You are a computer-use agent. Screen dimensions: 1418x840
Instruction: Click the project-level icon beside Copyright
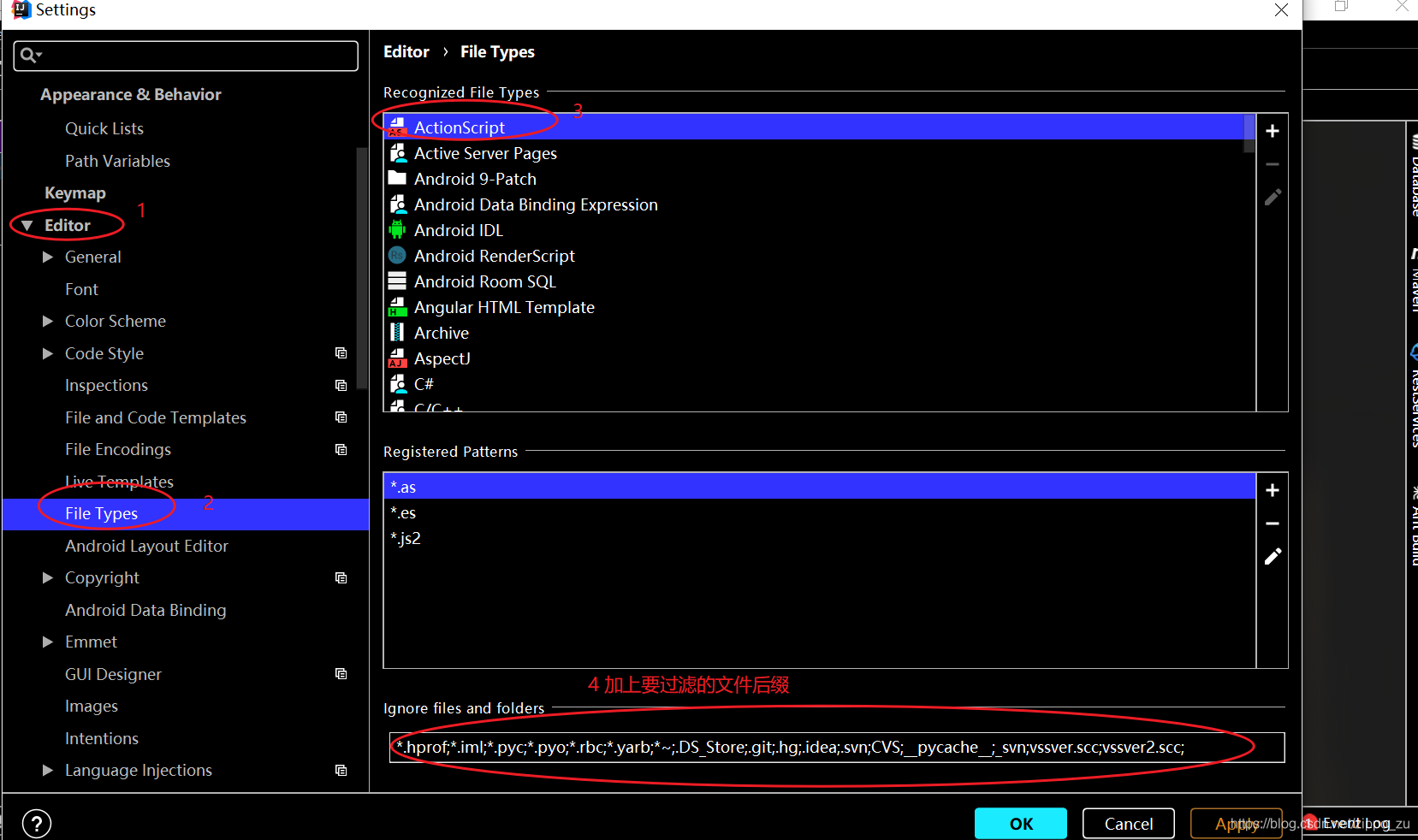pyautogui.click(x=341, y=578)
